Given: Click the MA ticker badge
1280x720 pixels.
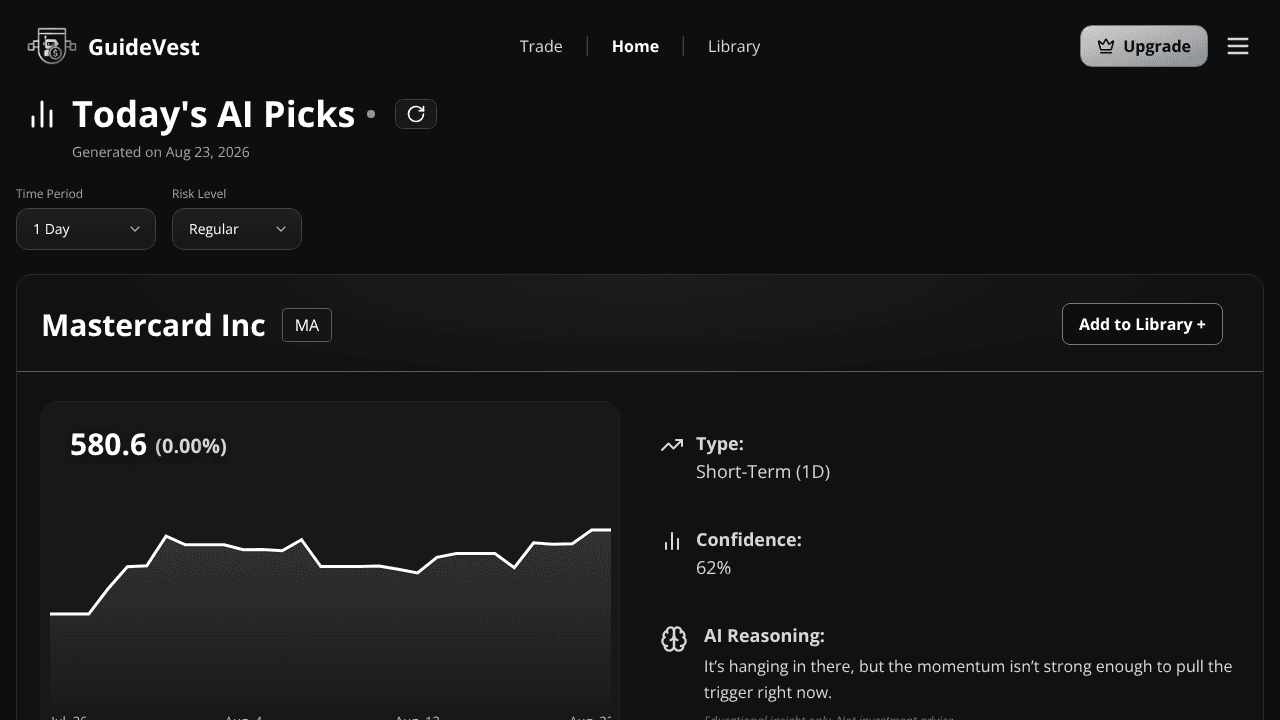Looking at the screenshot, I should click(x=307, y=325).
